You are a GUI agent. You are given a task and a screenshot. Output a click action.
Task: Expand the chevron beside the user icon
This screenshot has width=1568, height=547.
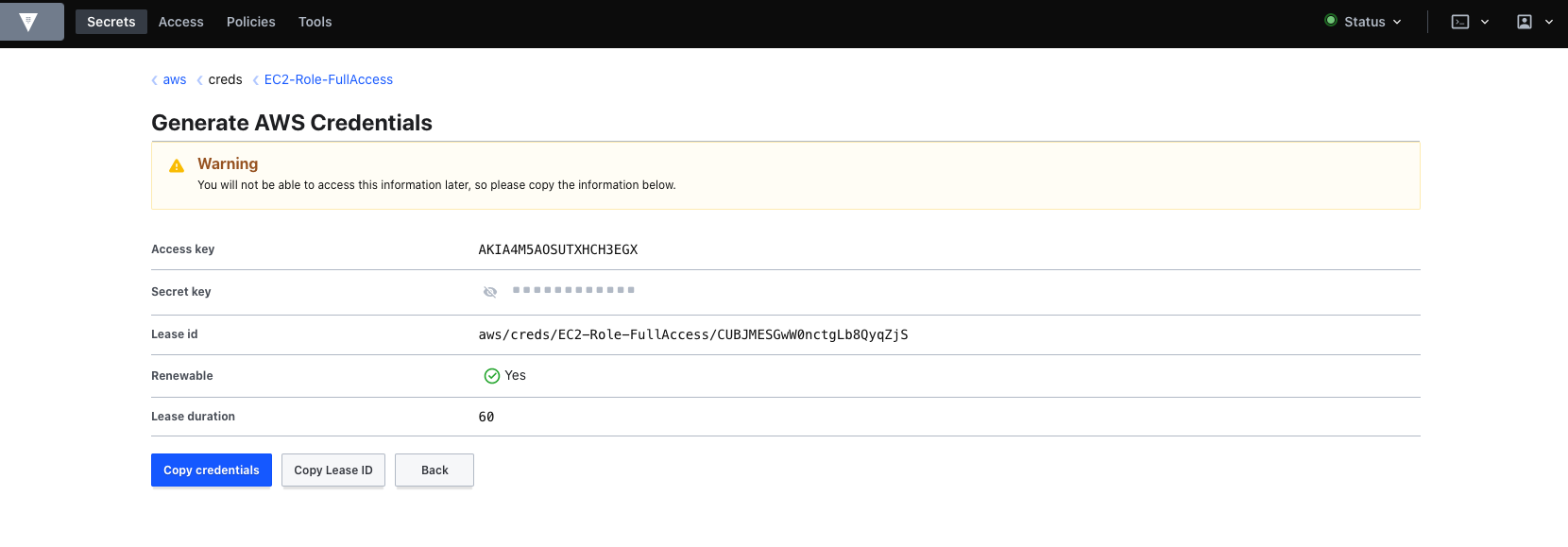(x=1549, y=22)
